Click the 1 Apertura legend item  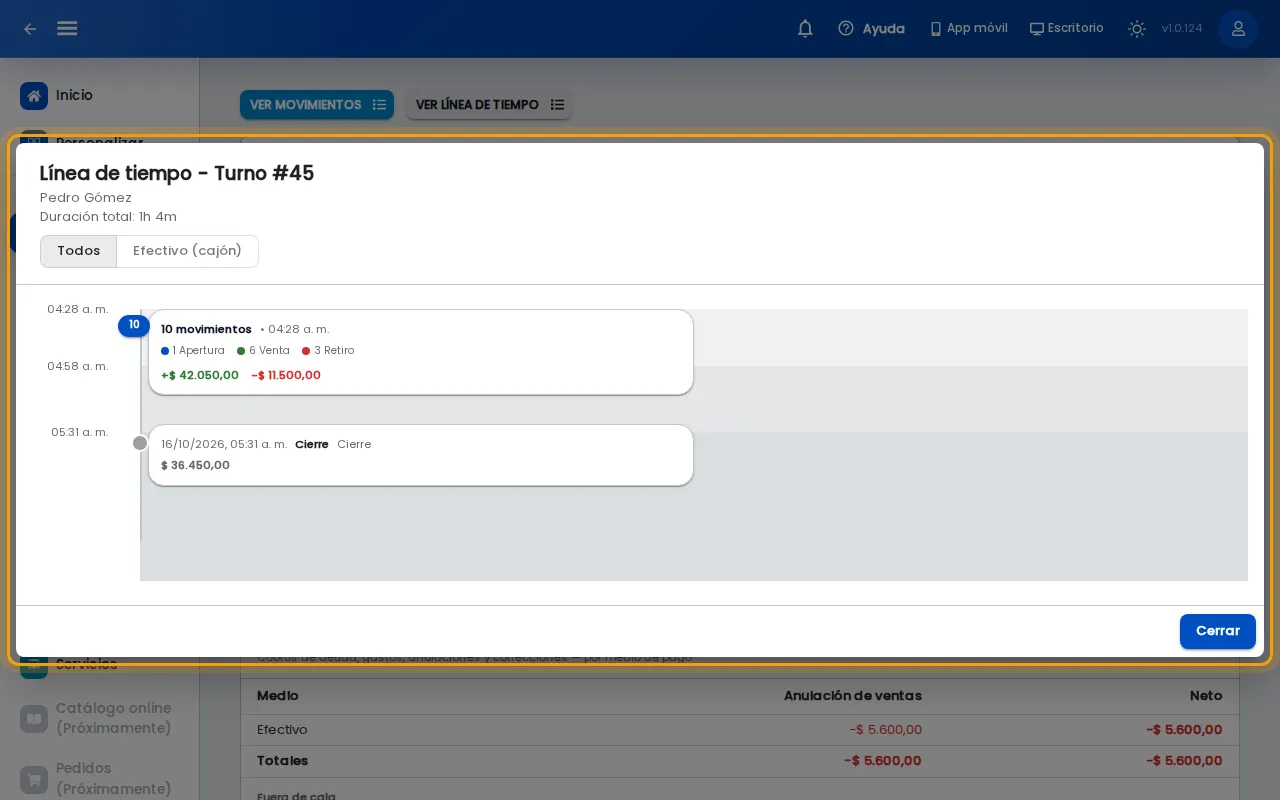[193, 351]
